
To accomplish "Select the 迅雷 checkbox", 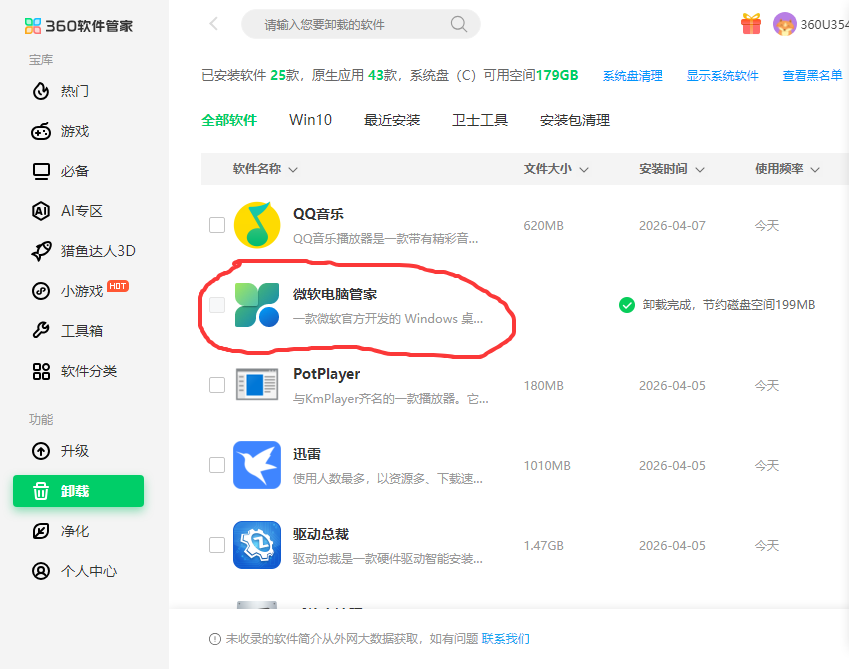I will pos(217,465).
